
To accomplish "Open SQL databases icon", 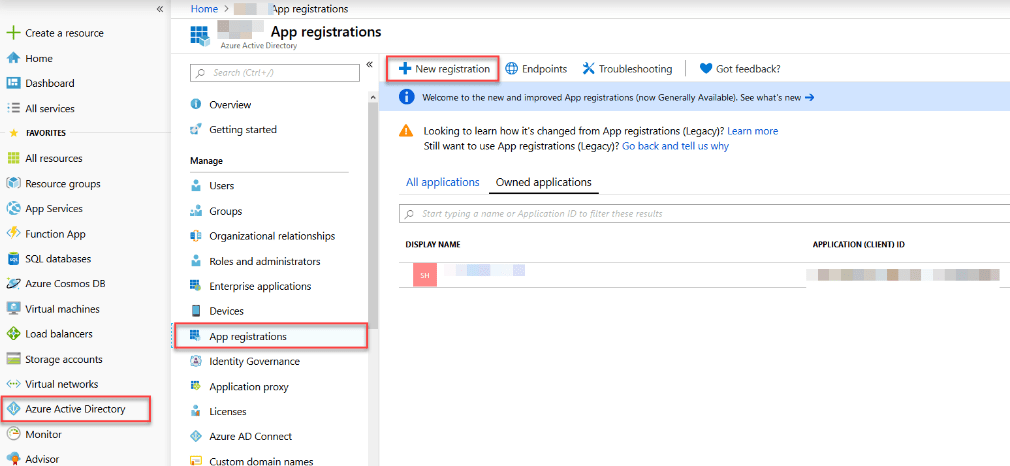I will click(13, 259).
